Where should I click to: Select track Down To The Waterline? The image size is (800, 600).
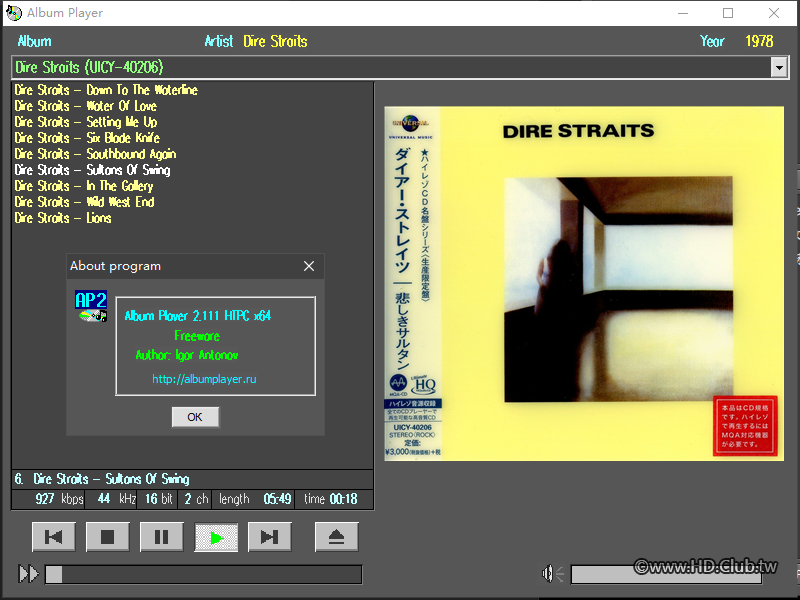coord(106,90)
